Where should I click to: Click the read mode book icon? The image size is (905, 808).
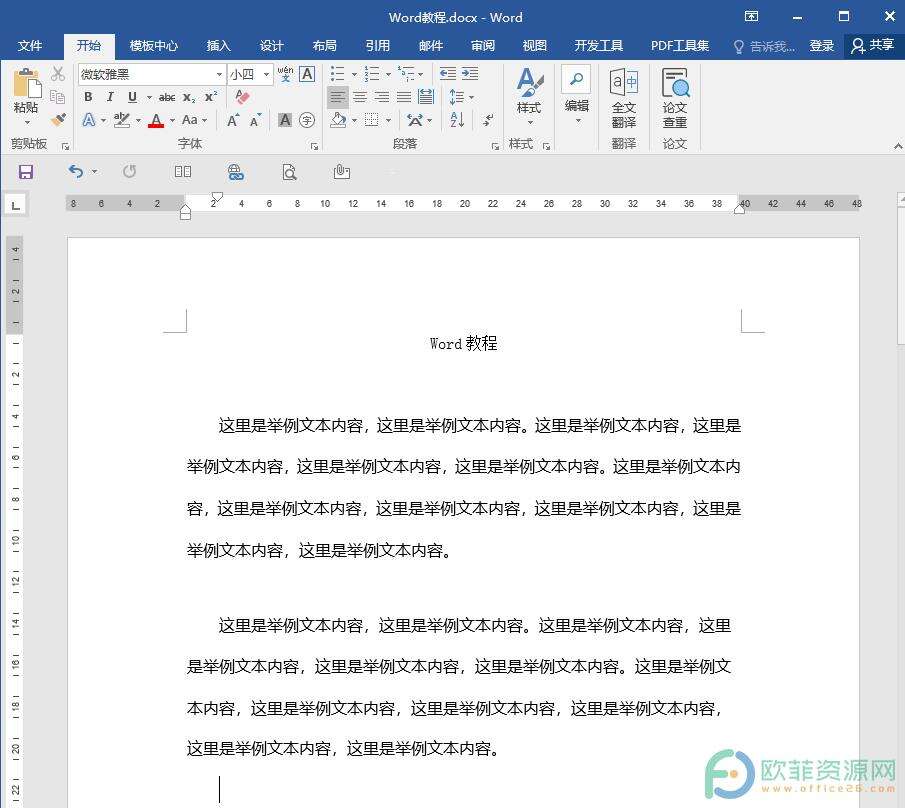[183, 171]
